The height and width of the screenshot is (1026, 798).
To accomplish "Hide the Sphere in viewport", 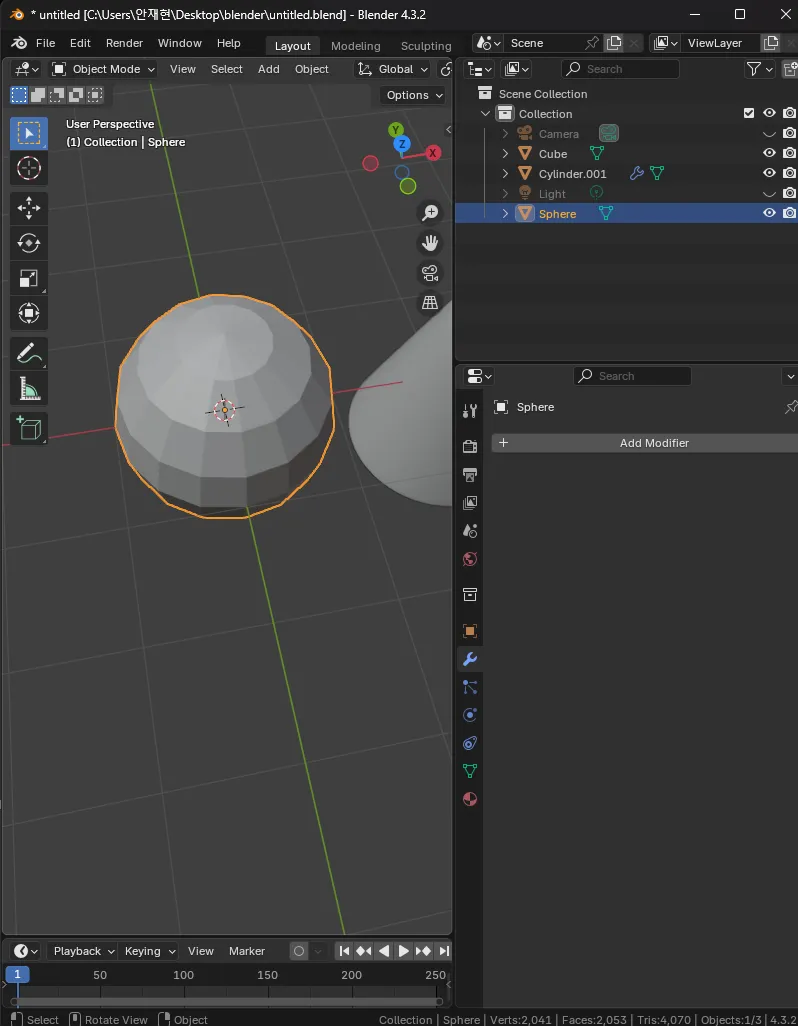I will coord(769,213).
